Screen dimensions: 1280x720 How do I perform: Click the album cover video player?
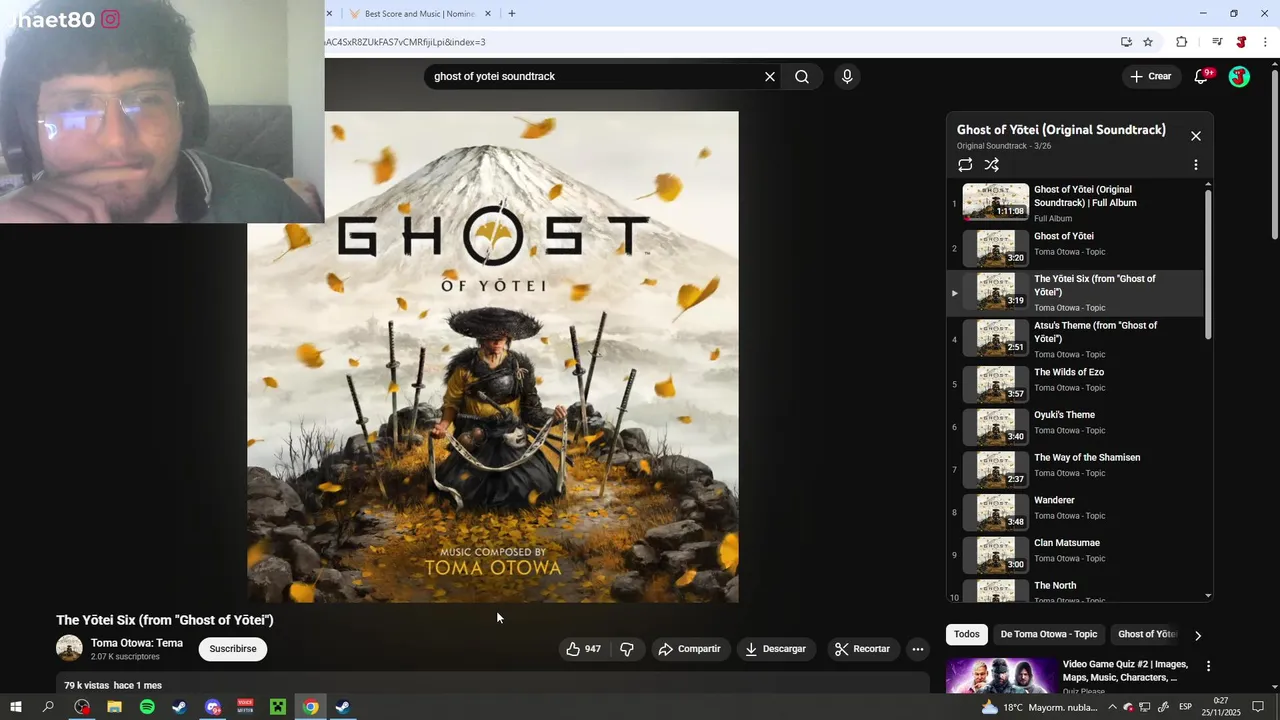point(493,357)
